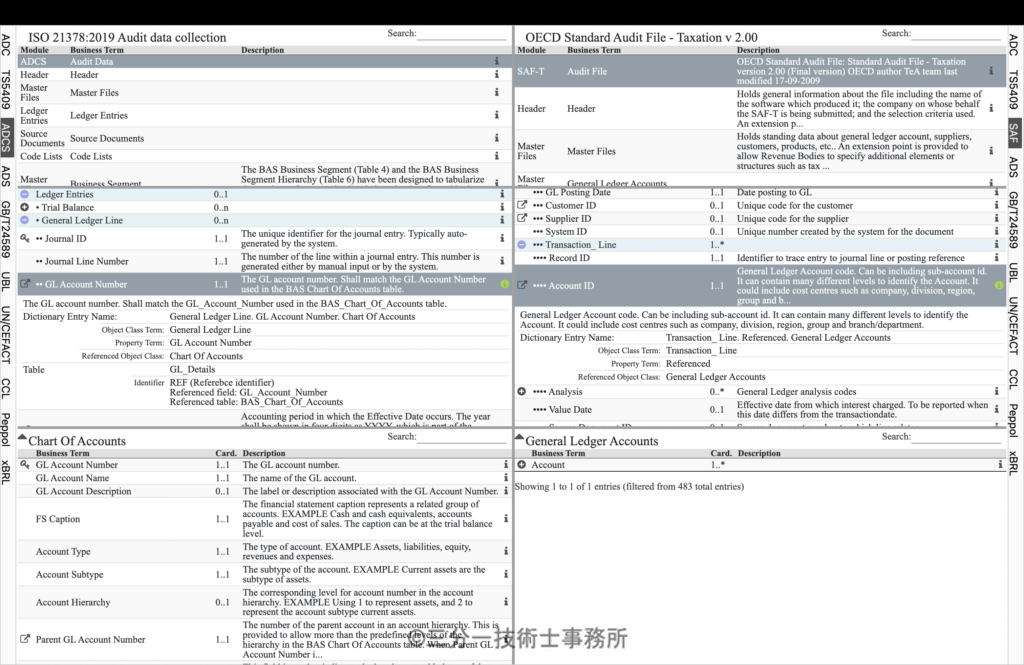Show info for the FS Caption row
The height and width of the screenshot is (665, 1024).
tap(505, 519)
